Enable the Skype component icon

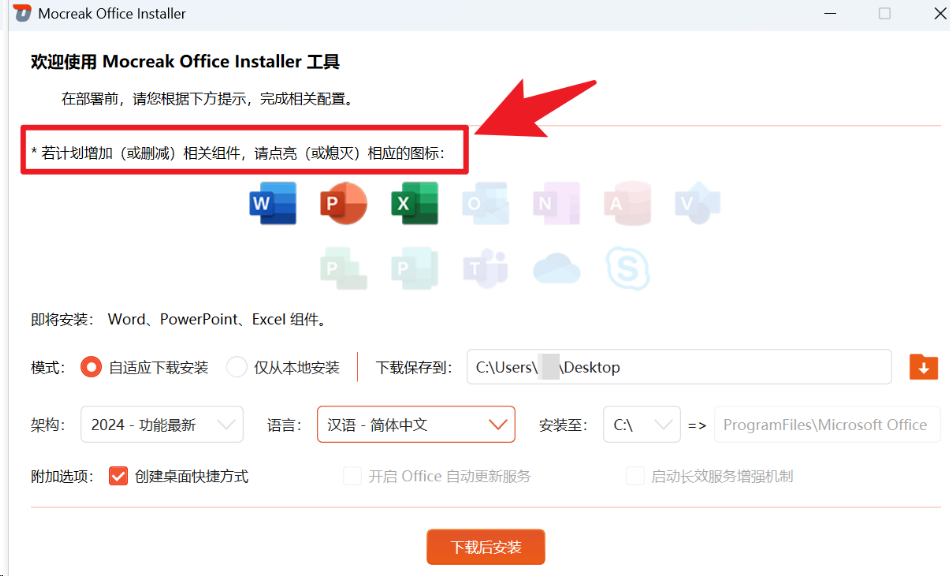pyautogui.click(x=628, y=268)
